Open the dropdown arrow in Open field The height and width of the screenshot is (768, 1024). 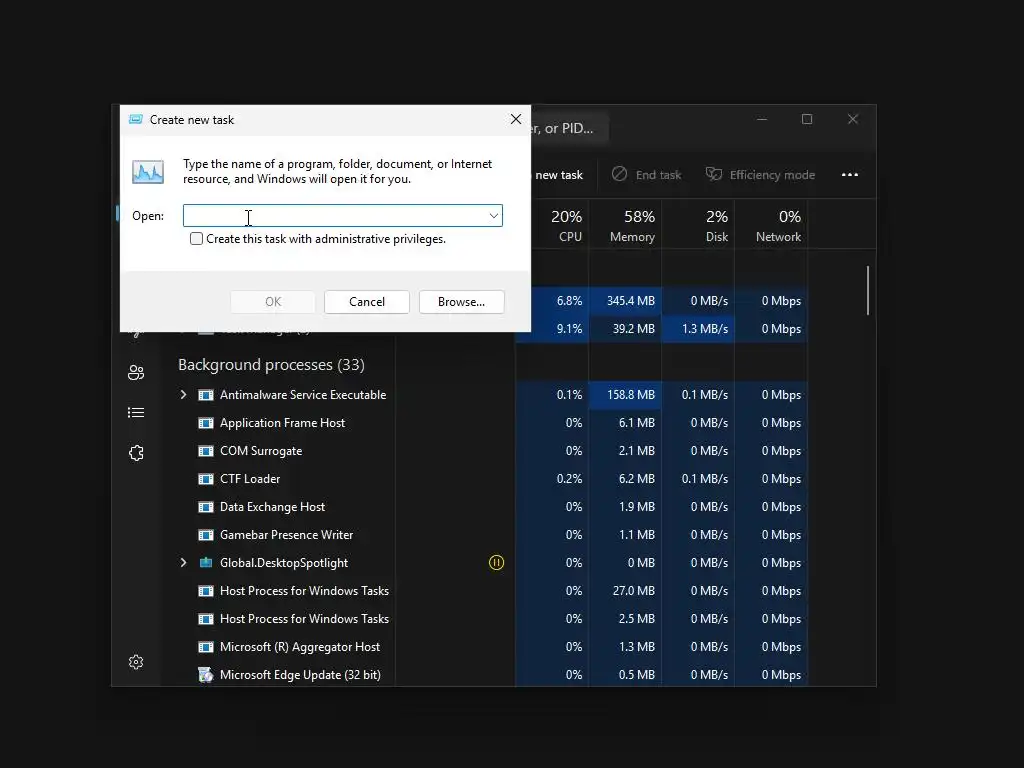pos(494,216)
